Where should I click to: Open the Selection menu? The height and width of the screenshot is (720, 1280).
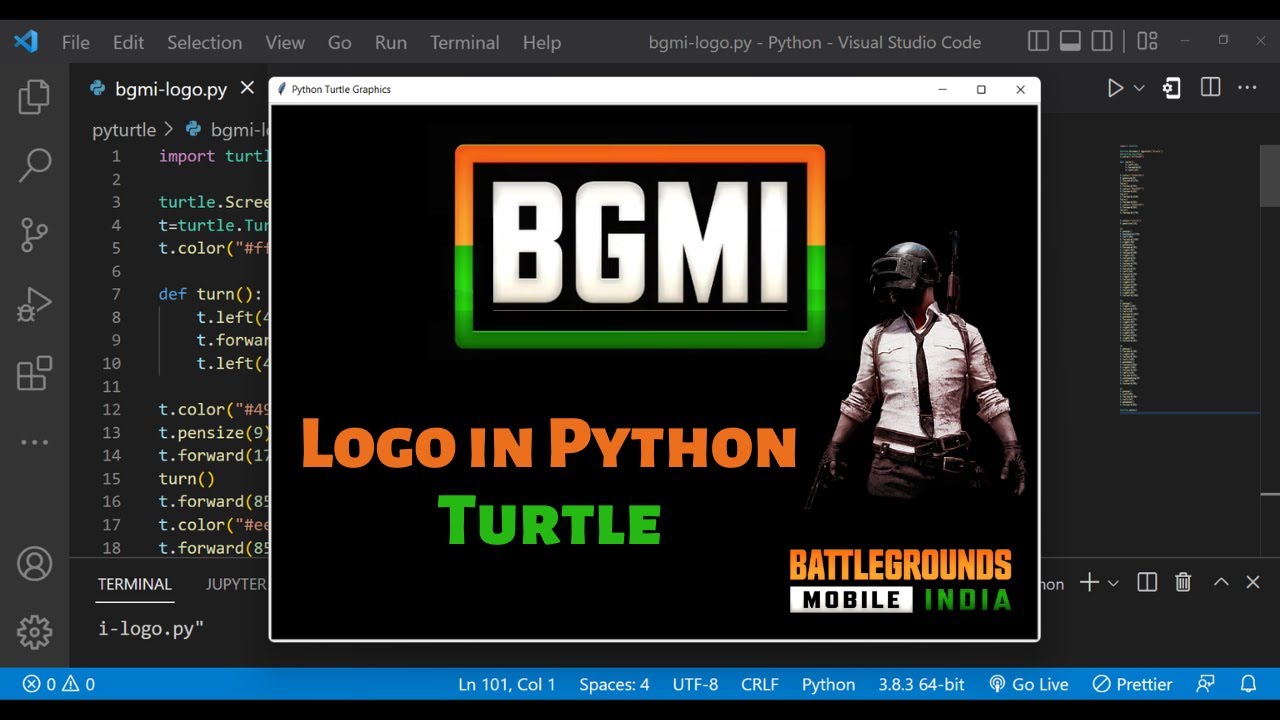(x=204, y=42)
